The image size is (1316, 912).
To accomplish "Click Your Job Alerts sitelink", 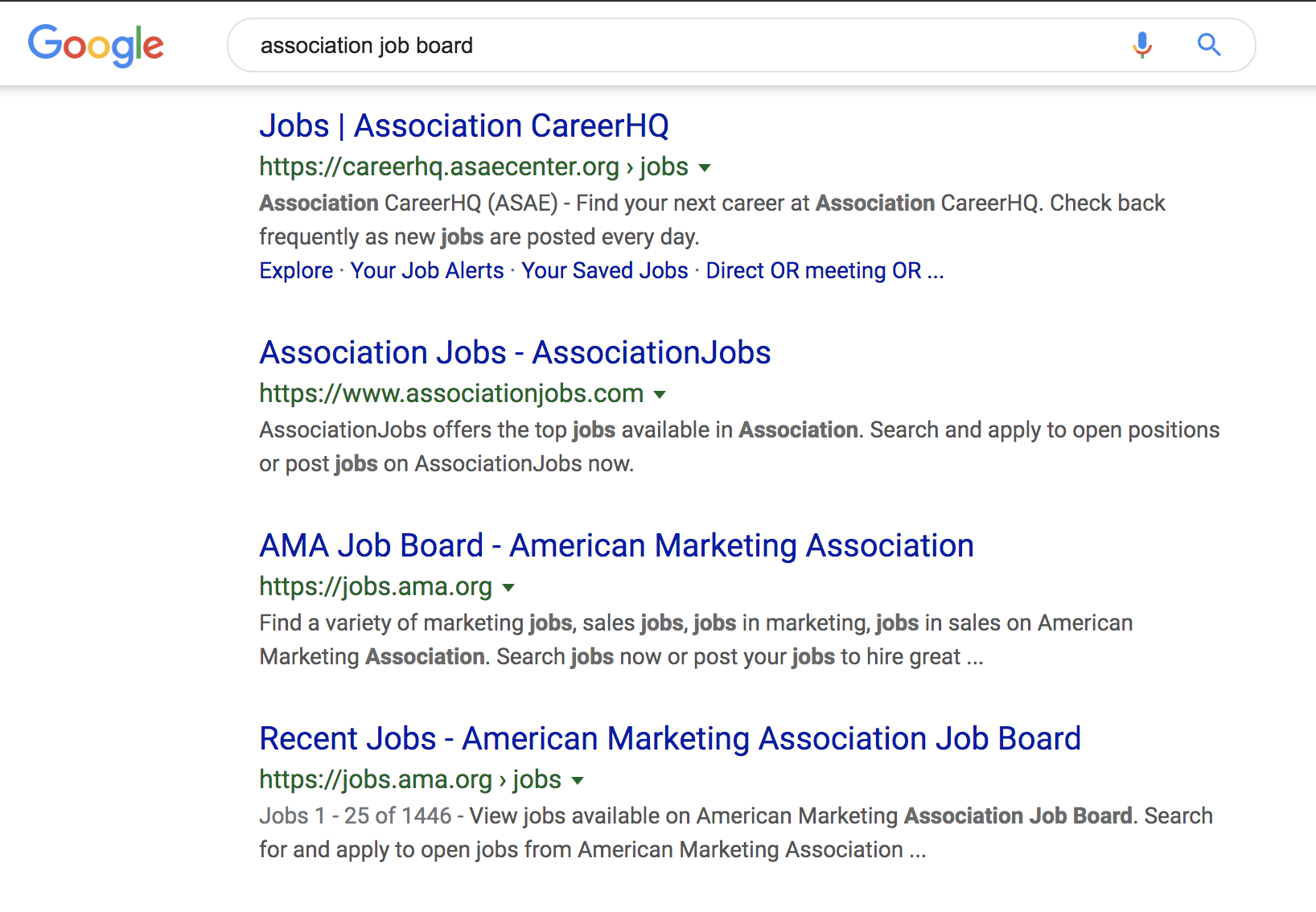I will click(x=427, y=271).
